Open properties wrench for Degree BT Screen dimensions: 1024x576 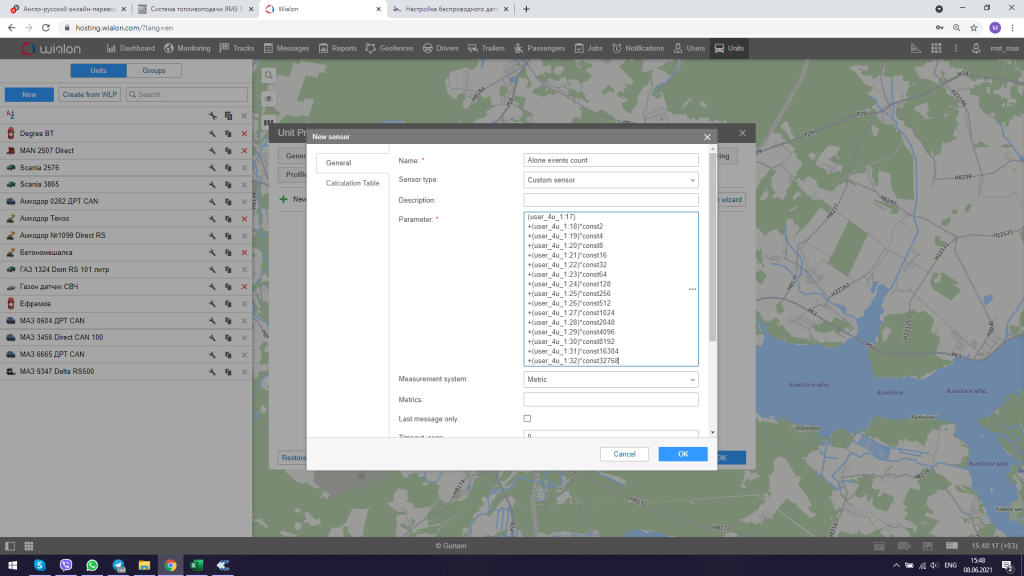pos(212,133)
